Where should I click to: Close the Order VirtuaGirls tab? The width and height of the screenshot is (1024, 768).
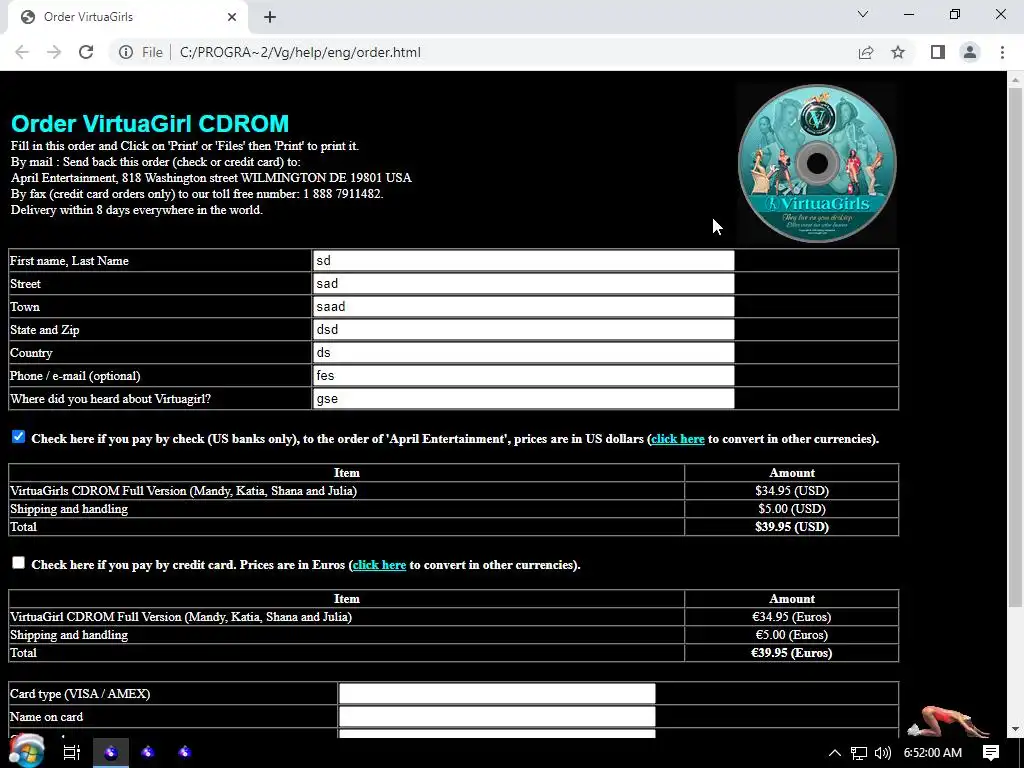click(232, 17)
